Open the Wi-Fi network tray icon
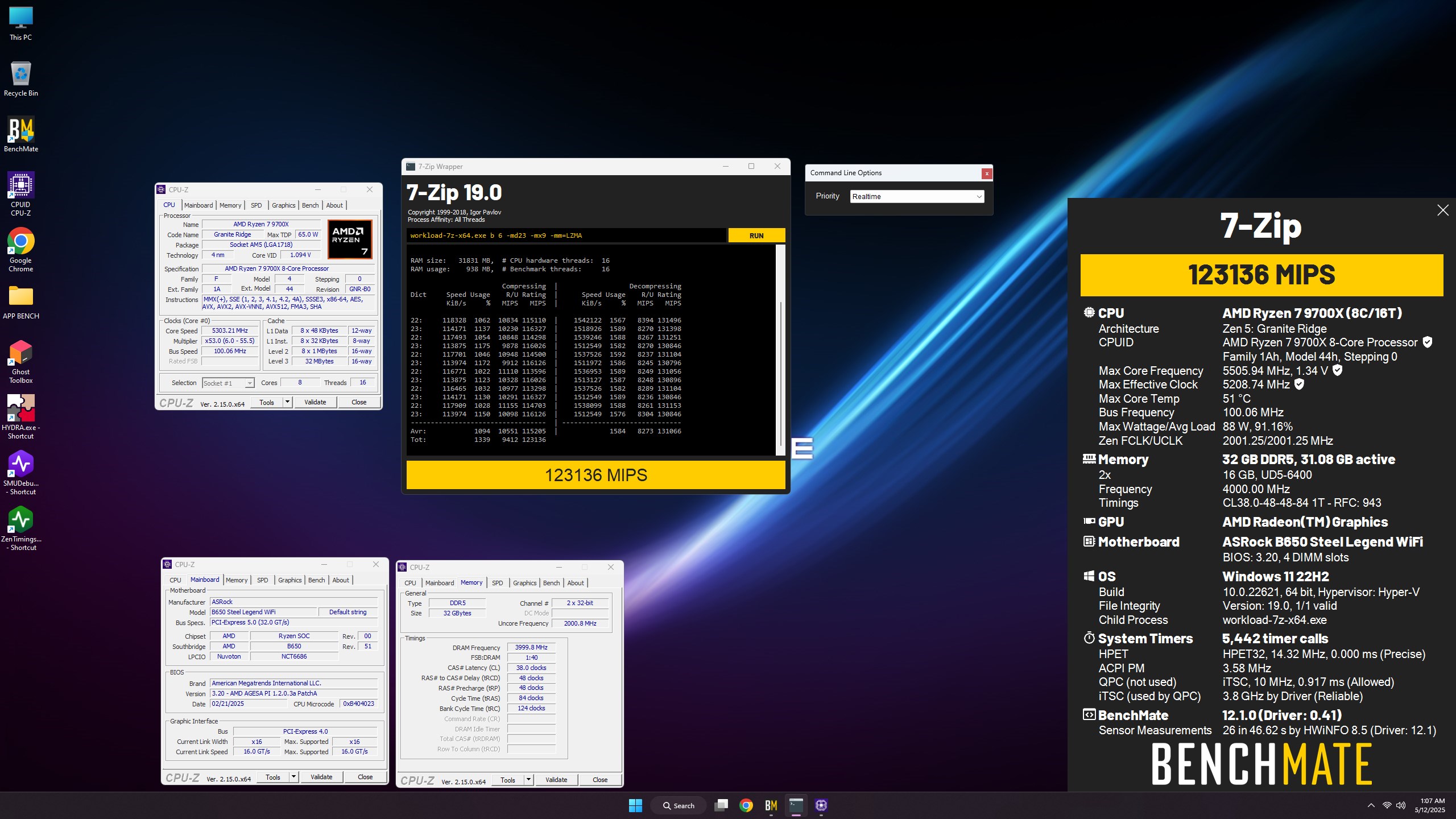This screenshot has width=1456, height=819. tap(1387, 805)
